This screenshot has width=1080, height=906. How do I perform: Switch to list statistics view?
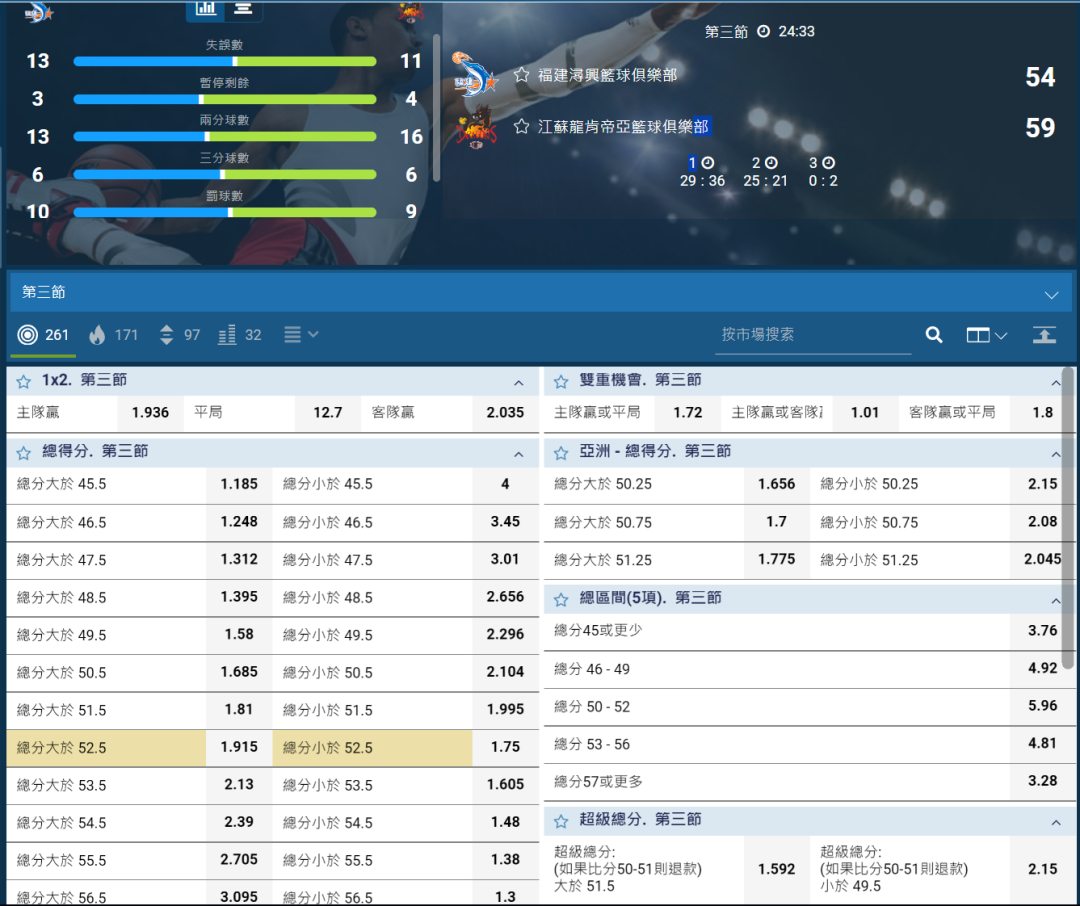point(243,9)
